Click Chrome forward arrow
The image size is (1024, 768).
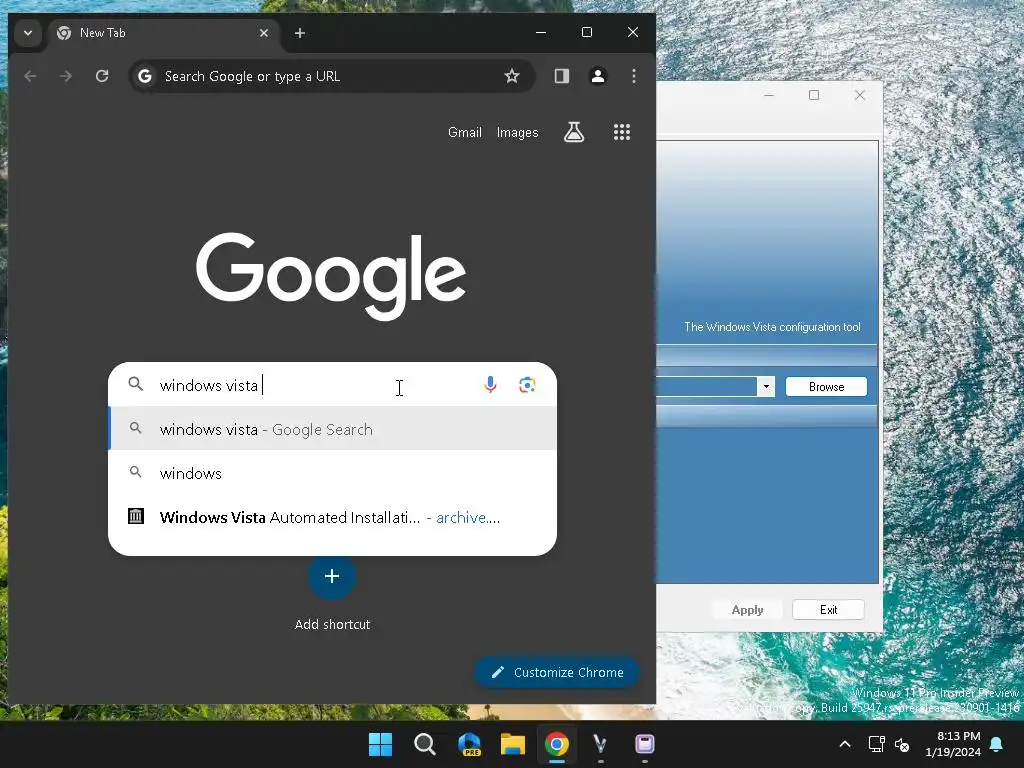tap(66, 76)
